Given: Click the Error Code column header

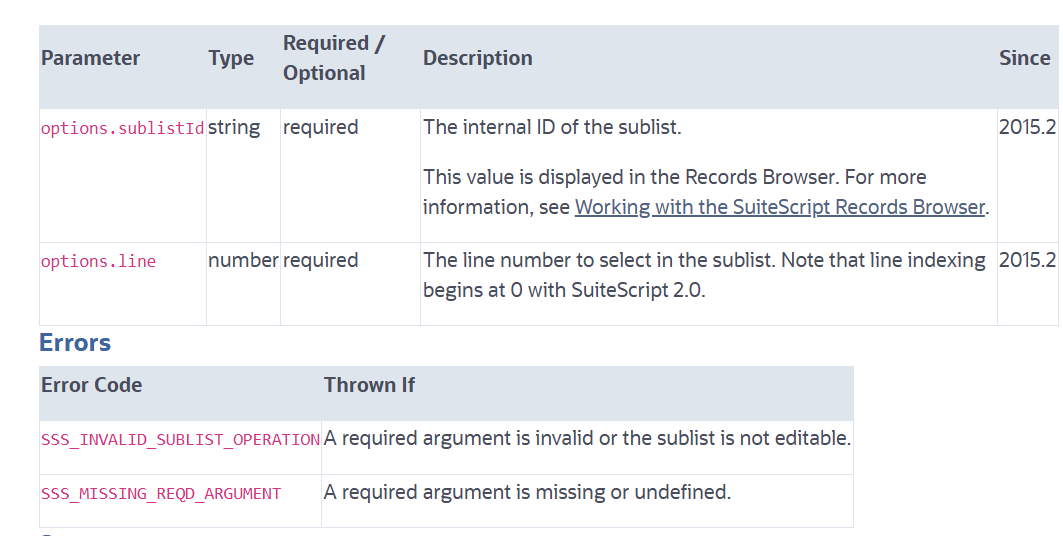Looking at the screenshot, I should click(91, 385).
